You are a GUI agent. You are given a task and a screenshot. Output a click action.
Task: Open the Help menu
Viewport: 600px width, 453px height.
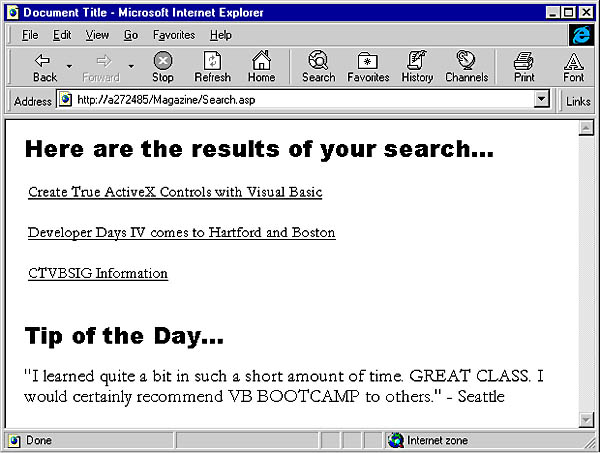[220, 35]
